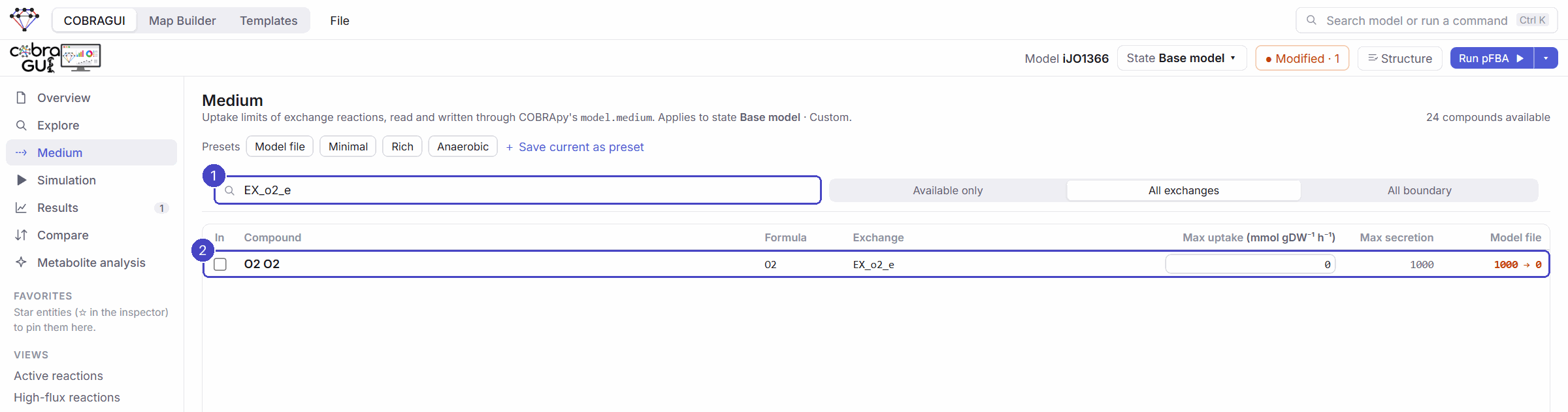
Task: Click the Results chart icon
Action: coord(21,207)
